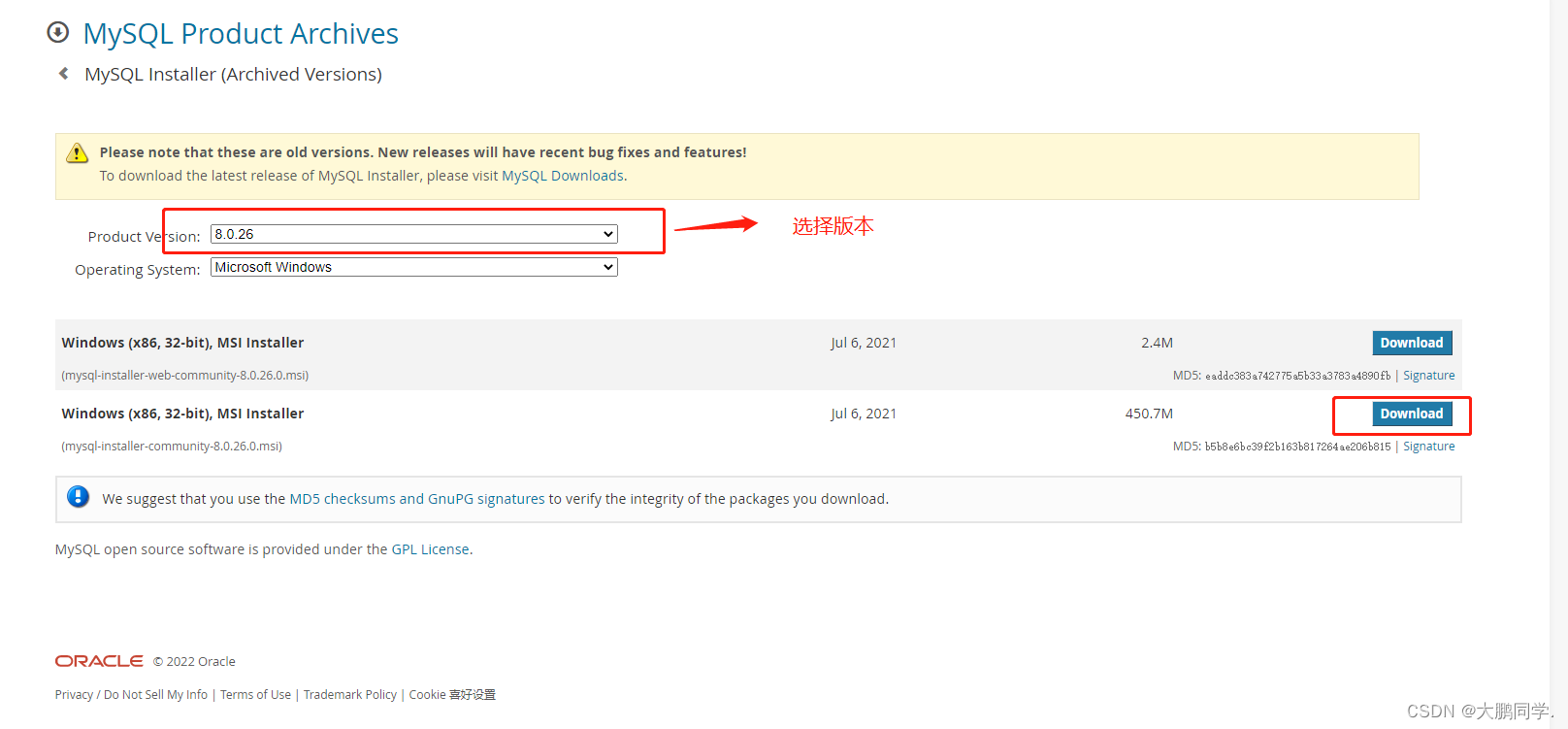Click the © 2022 Oracle copyright text

(x=194, y=662)
